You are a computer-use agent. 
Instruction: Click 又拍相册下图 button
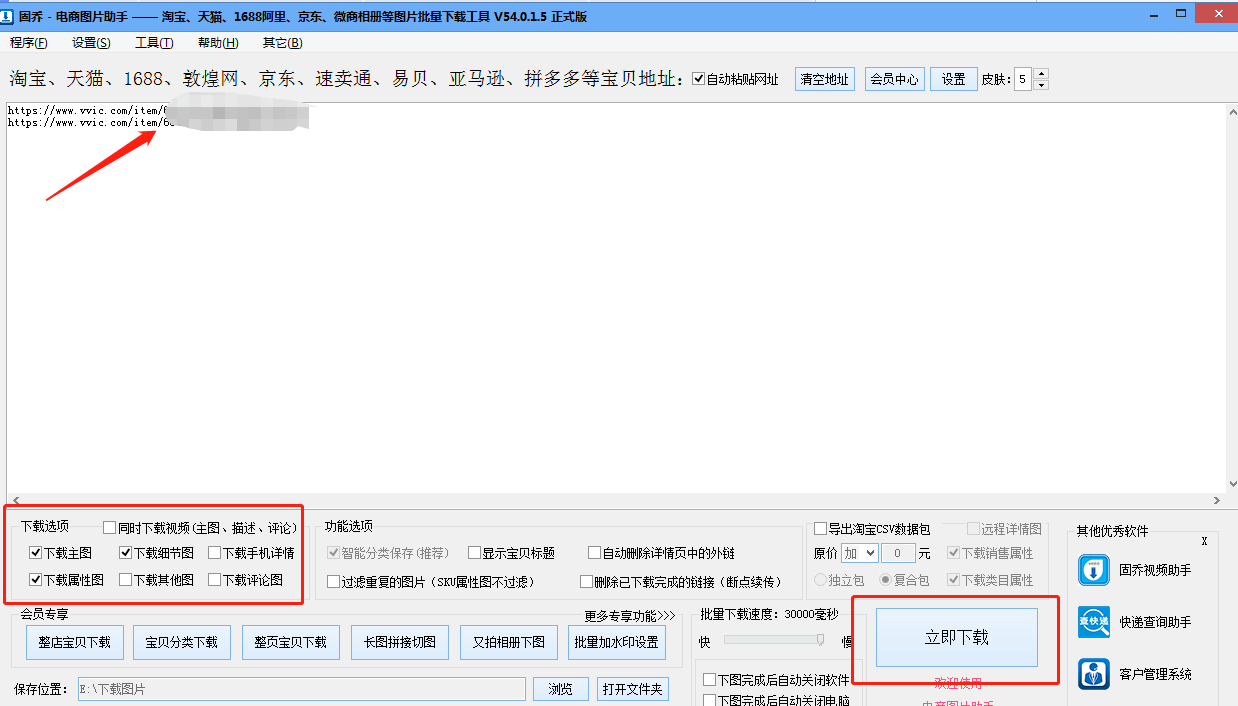click(509, 642)
